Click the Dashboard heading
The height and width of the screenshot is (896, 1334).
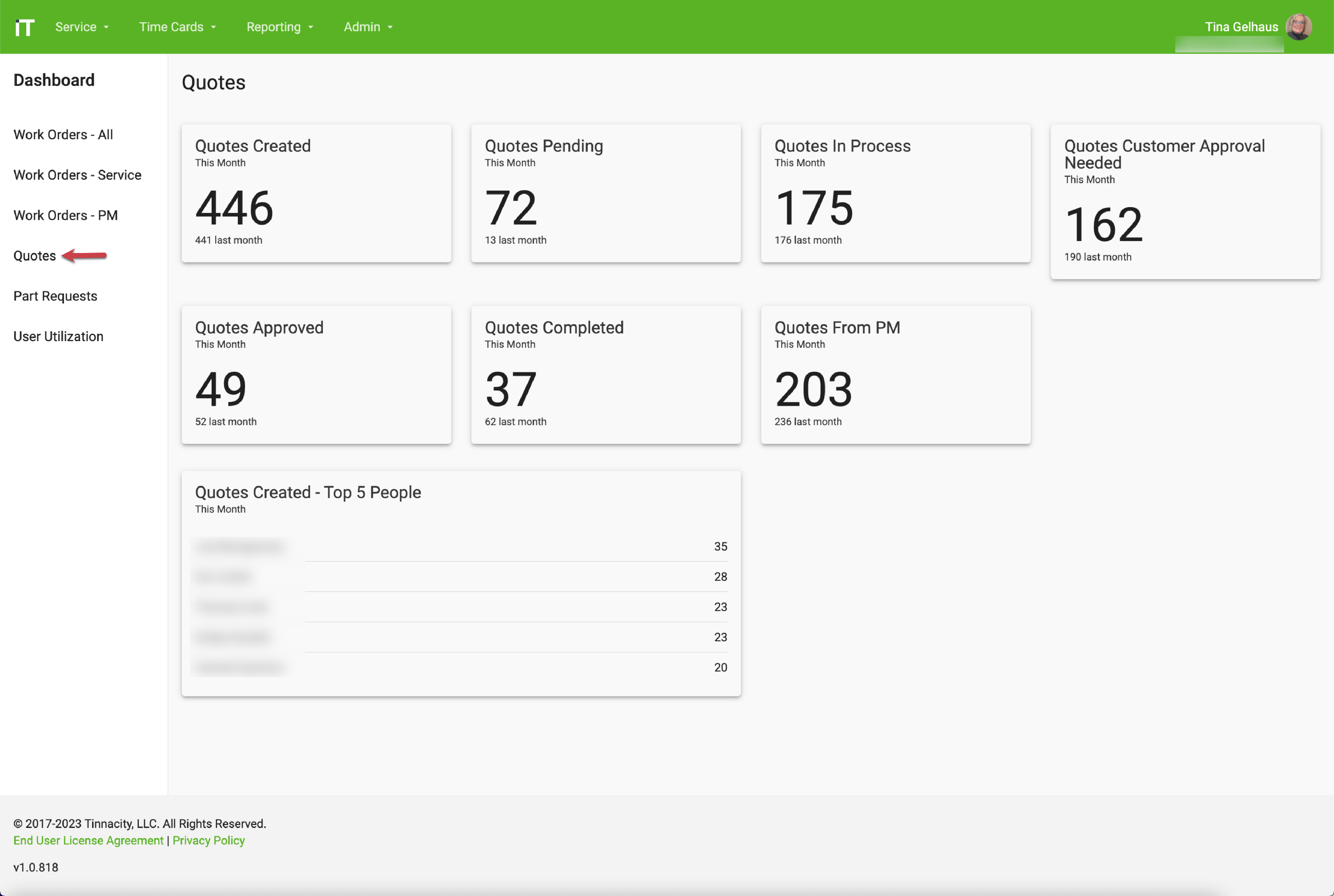[54, 80]
